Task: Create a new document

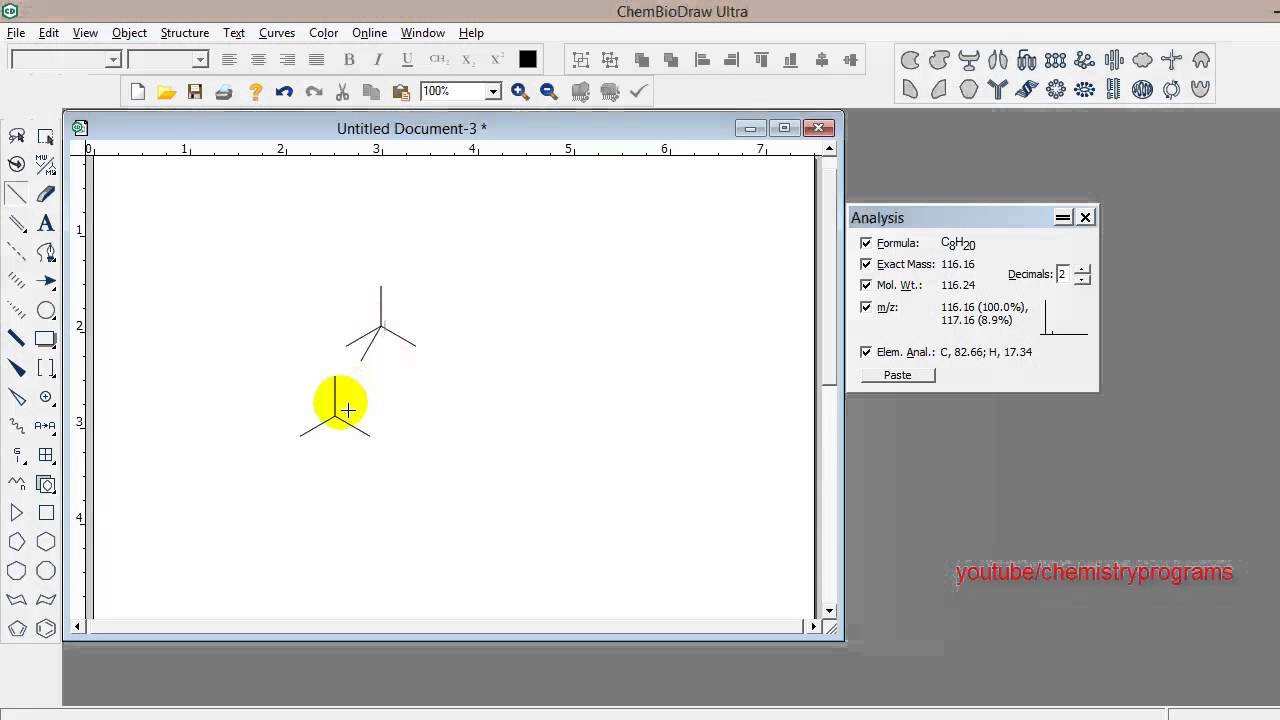Action: [138, 92]
